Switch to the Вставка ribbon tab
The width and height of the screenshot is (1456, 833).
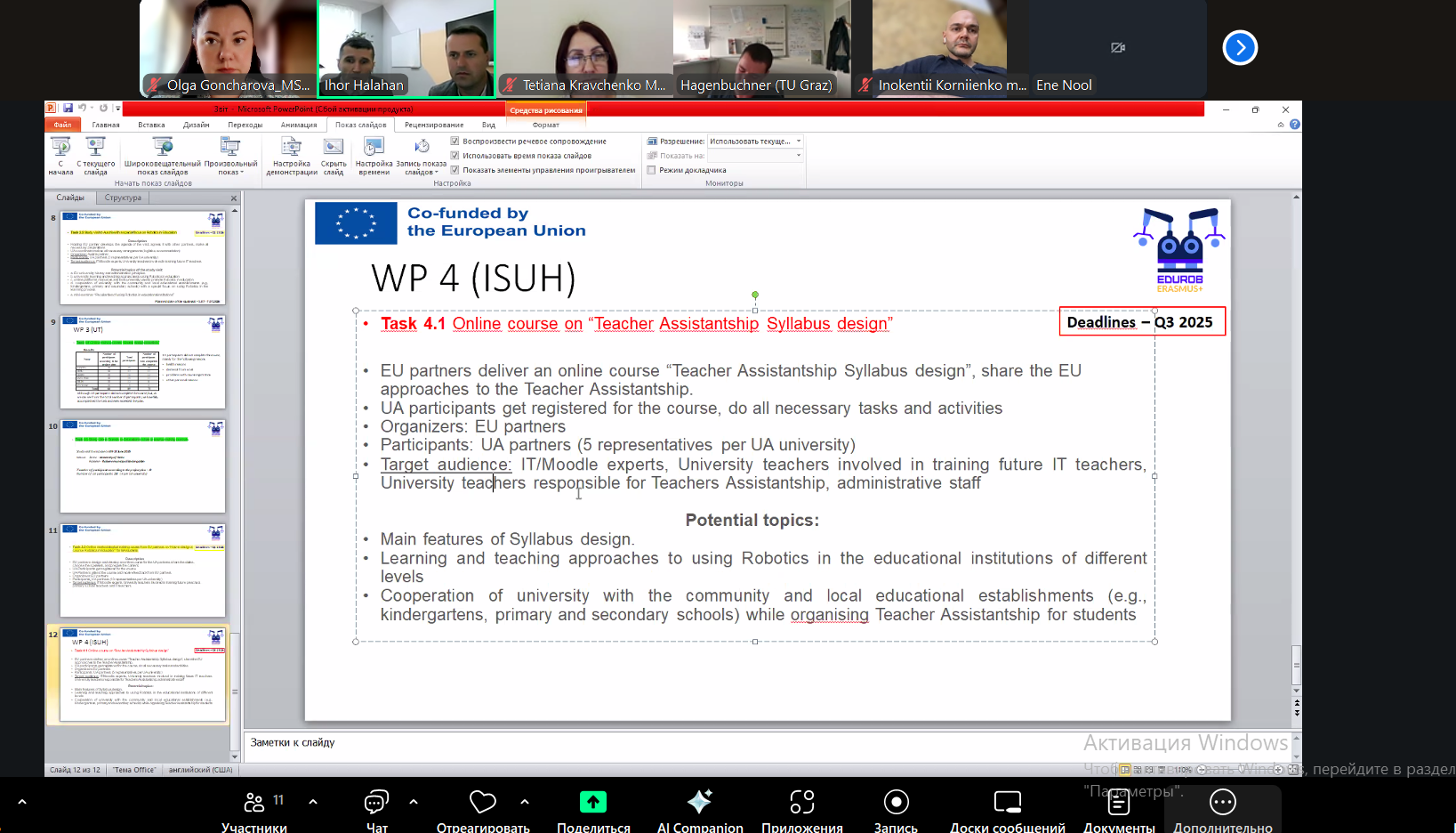[151, 125]
